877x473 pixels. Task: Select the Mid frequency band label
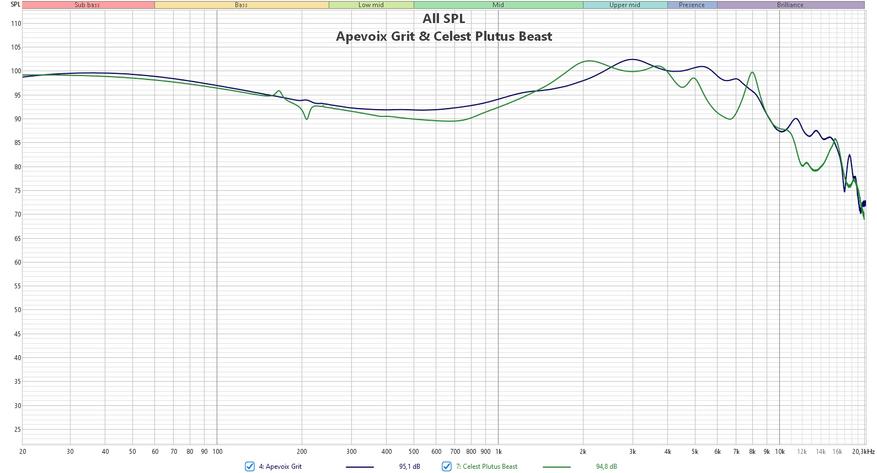[498, 5]
